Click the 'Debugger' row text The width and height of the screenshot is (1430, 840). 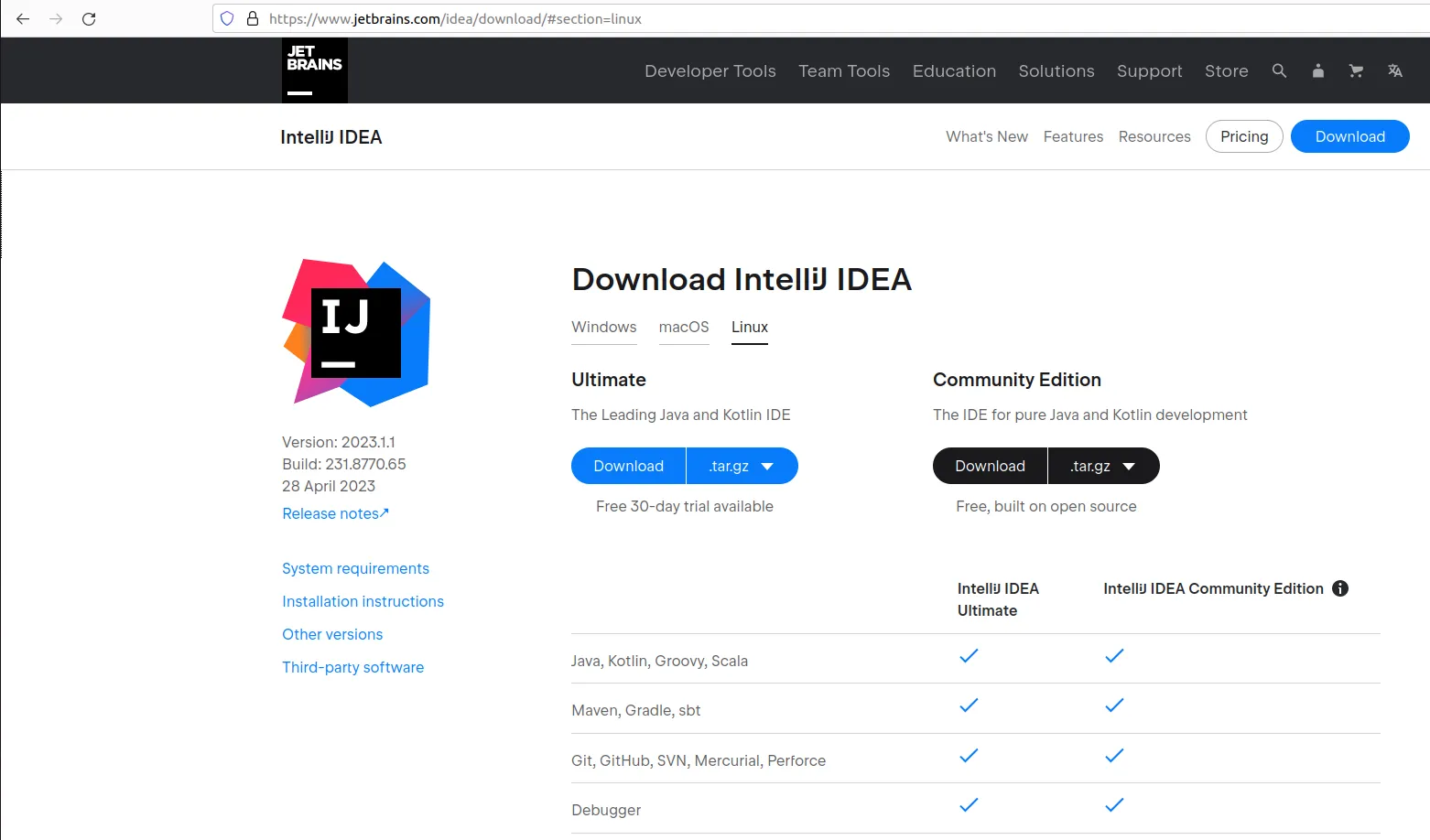pos(606,810)
